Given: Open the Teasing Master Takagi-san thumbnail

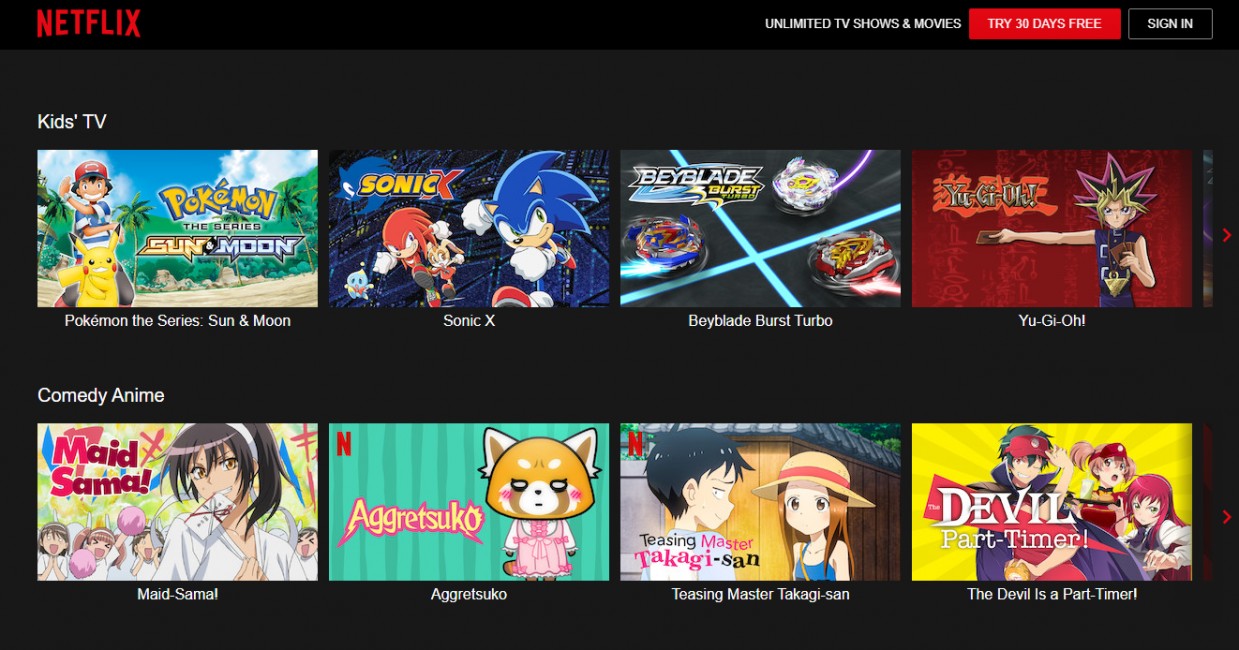Looking at the screenshot, I should pyautogui.click(x=760, y=502).
